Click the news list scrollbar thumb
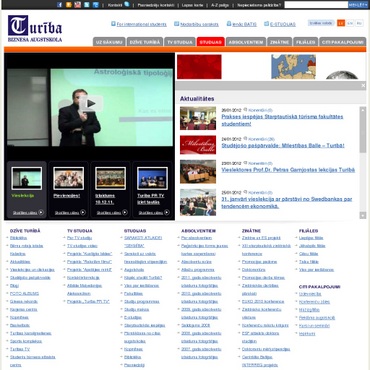Viewport: 370px width, 370px height. click(363, 133)
